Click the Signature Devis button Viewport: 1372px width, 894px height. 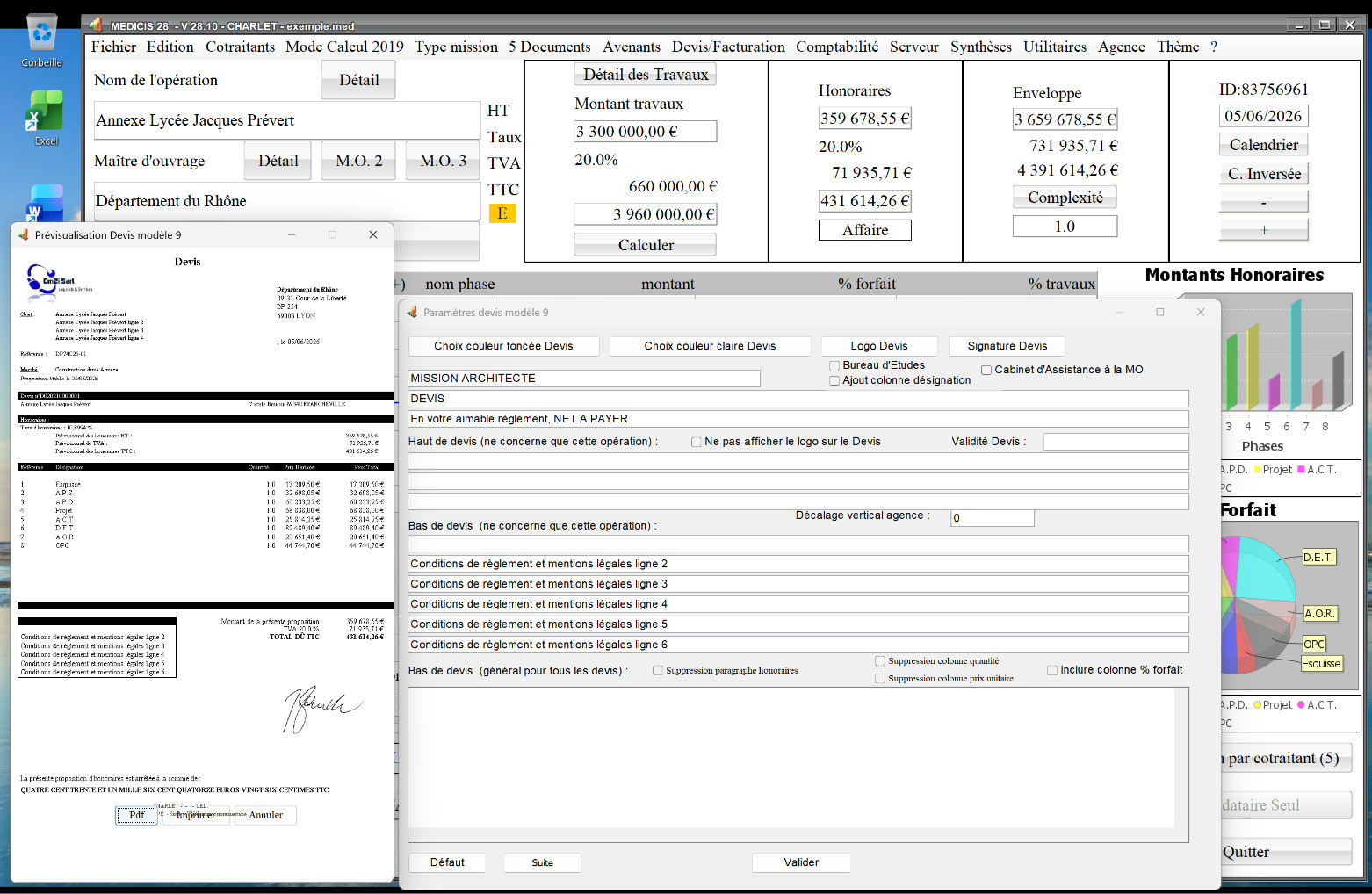[1007, 346]
